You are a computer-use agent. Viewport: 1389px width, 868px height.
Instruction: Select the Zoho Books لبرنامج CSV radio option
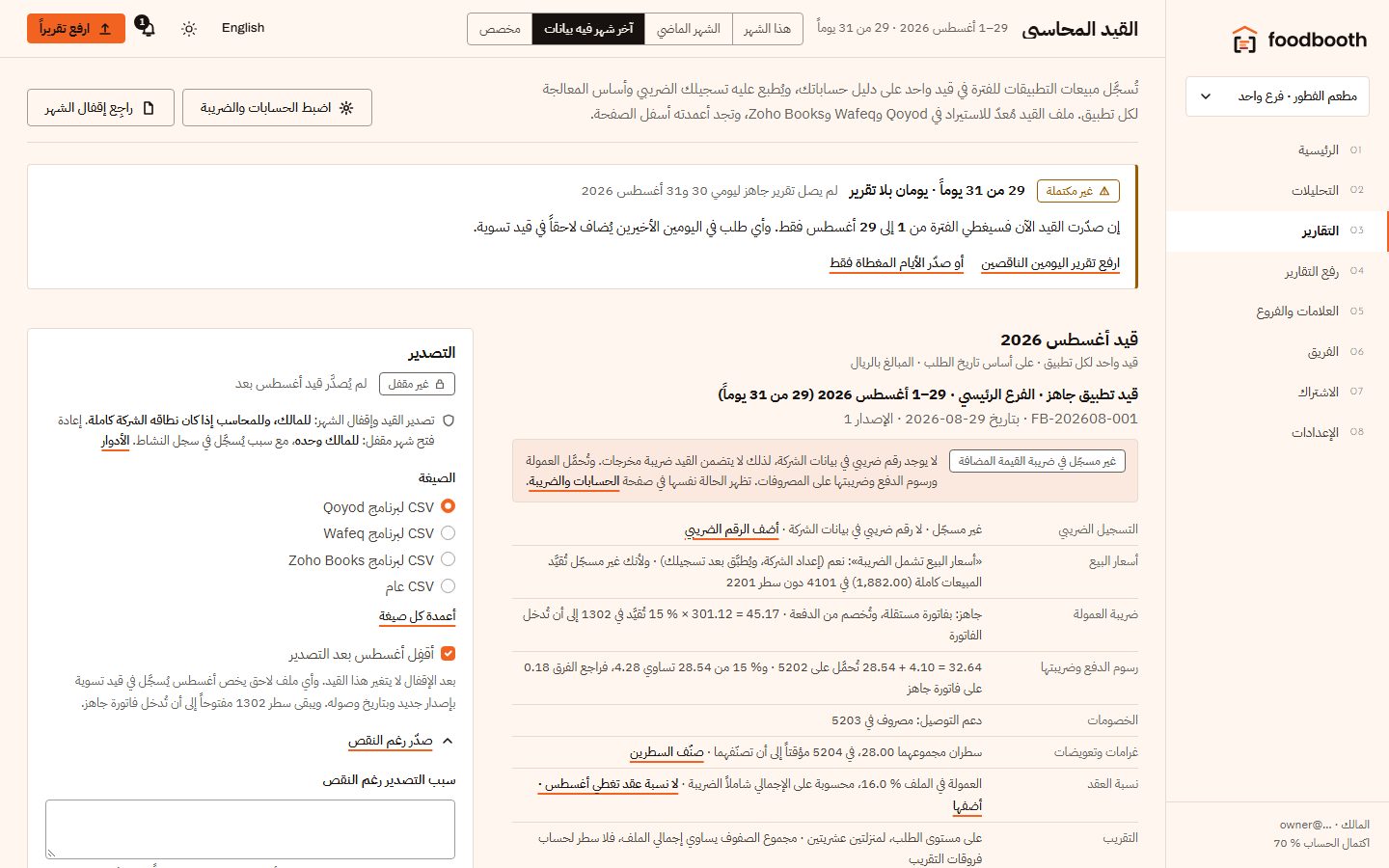[448, 559]
